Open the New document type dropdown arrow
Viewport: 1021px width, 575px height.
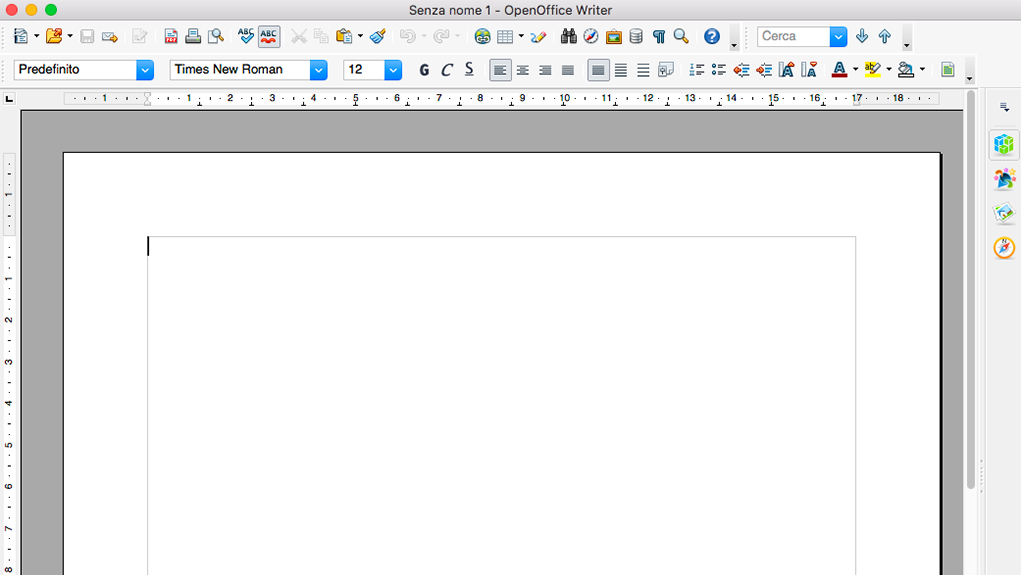[x=36, y=36]
